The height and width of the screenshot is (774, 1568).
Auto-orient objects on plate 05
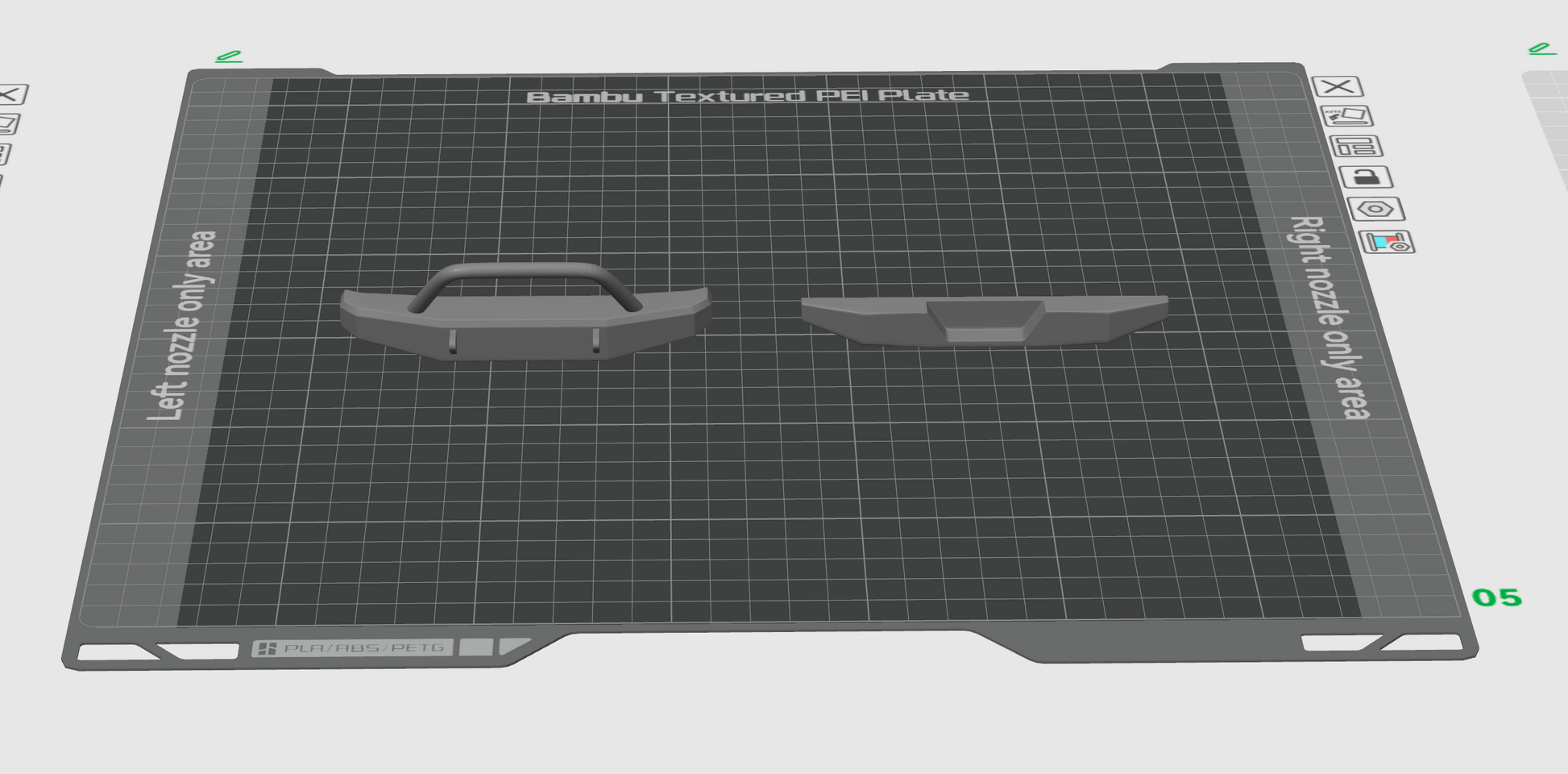click(x=1347, y=116)
